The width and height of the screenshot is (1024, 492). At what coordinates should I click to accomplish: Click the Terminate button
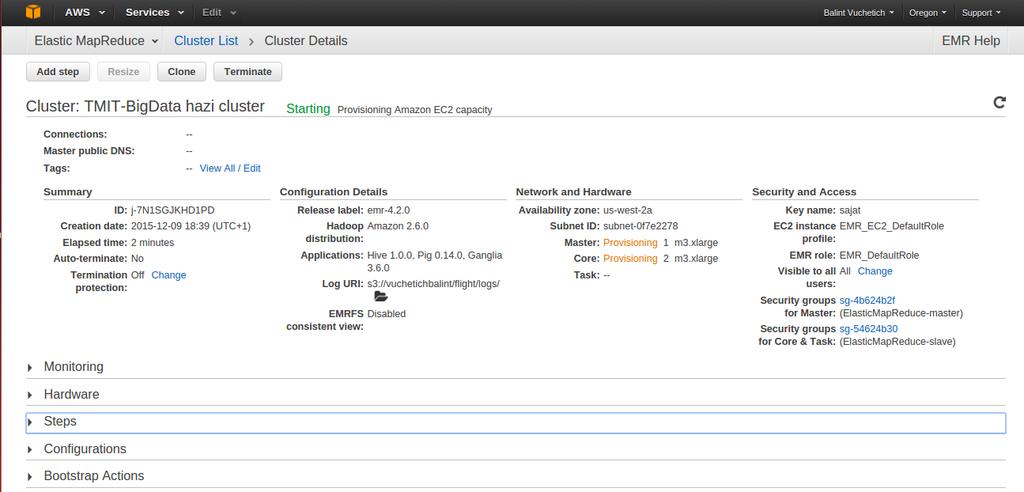pos(248,72)
